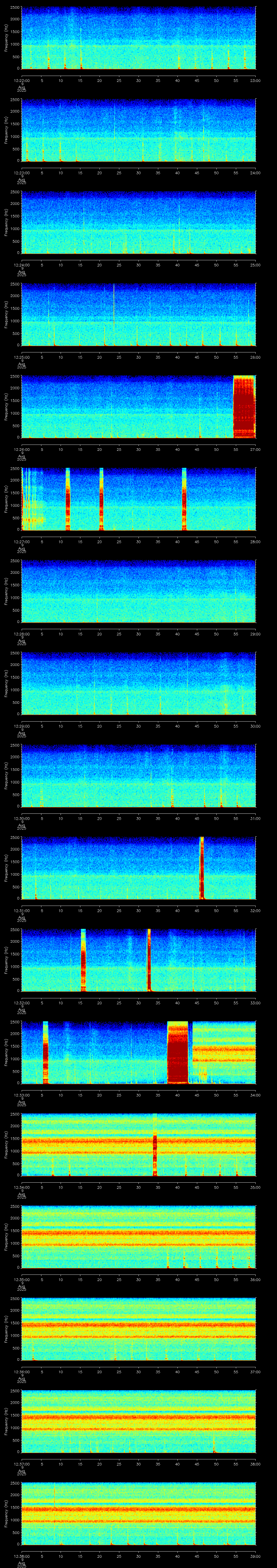Screen dimensions: 277x1568
Task: Click the 2500 Hz tick of 12:22:00 panel
Action: point(15,8)
